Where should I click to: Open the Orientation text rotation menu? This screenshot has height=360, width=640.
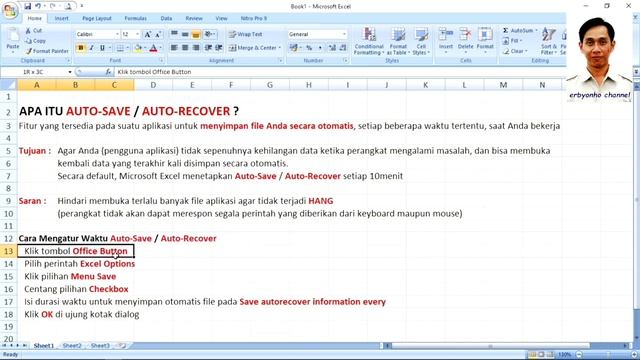pos(210,34)
